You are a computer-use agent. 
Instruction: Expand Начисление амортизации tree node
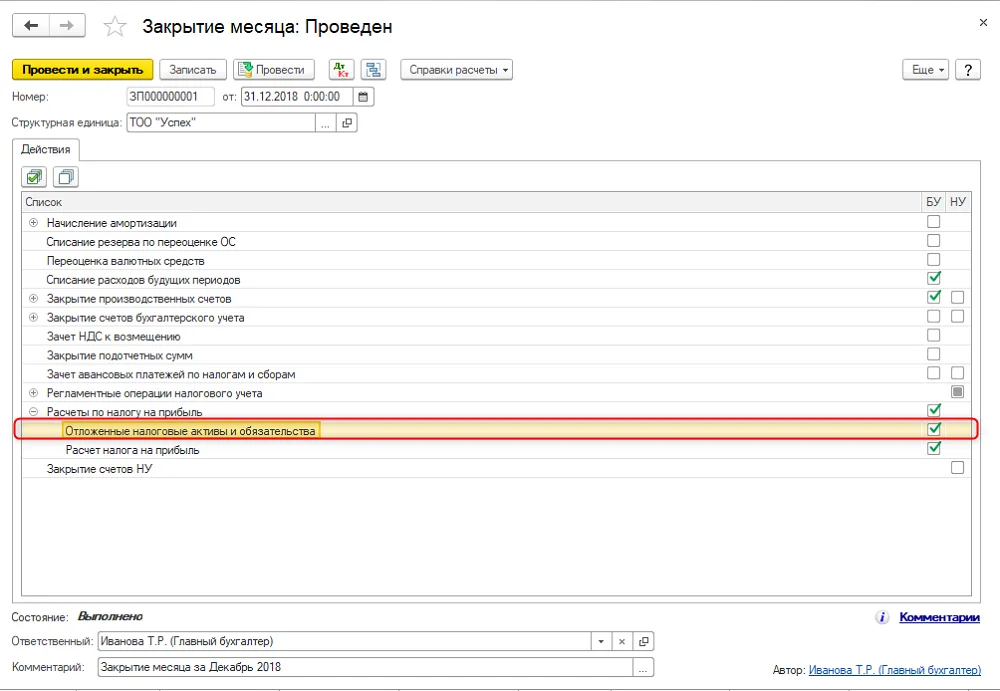click(34, 223)
